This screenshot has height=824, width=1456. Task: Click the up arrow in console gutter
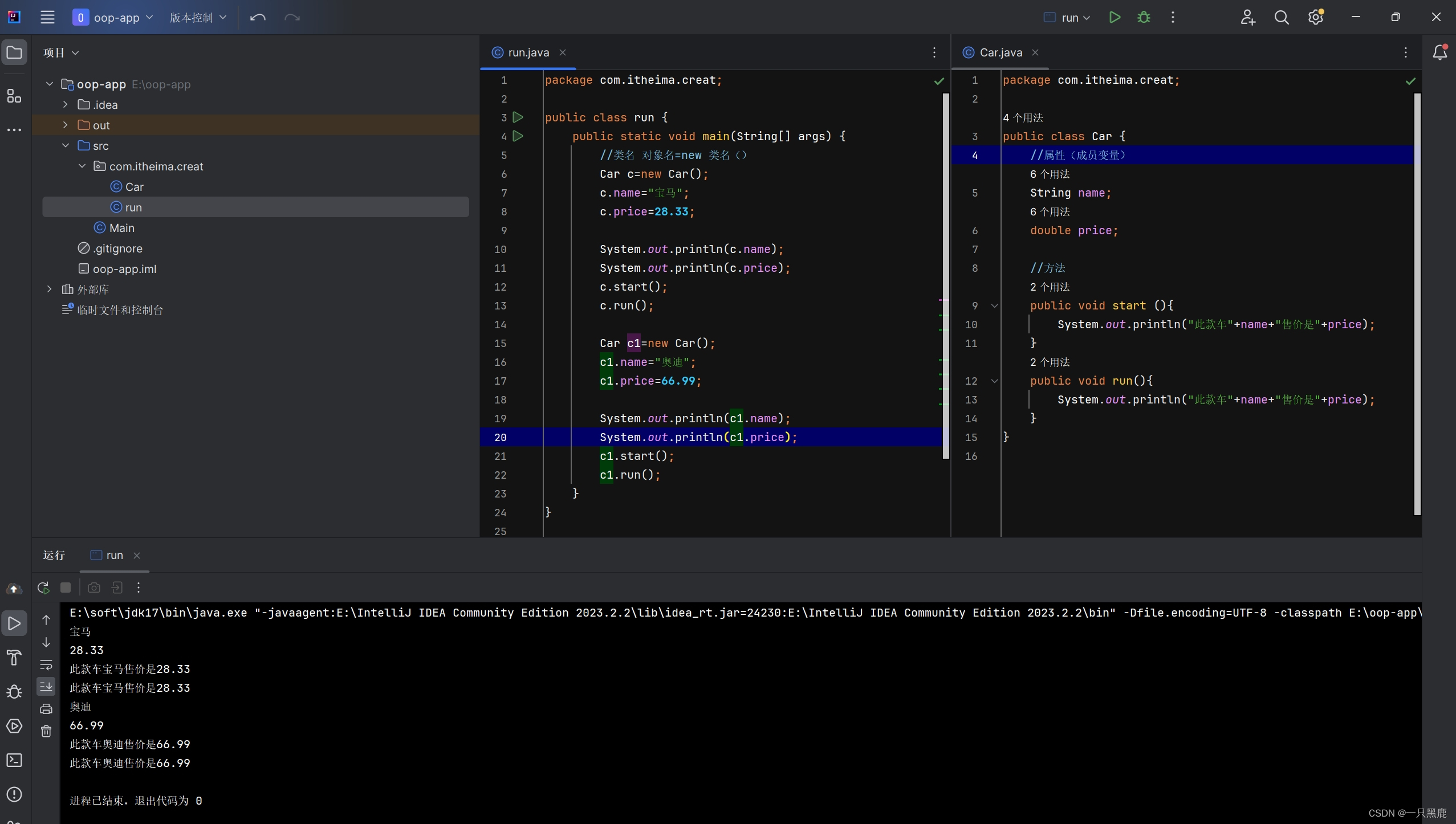coord(46,620)
